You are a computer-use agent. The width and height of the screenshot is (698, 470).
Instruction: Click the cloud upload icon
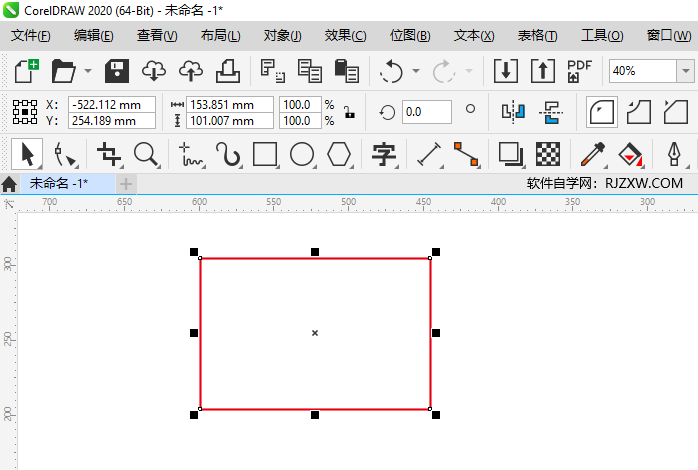tap(191, 71)
